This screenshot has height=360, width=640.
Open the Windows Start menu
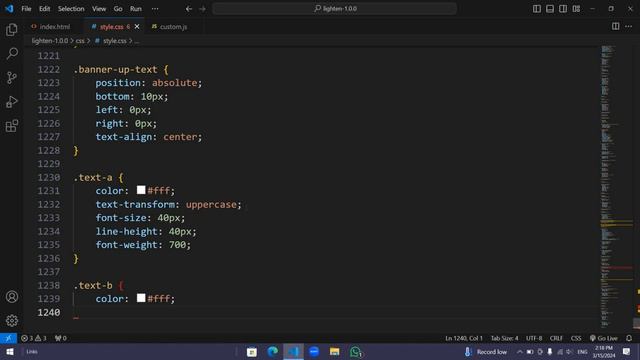pos(10,351)
